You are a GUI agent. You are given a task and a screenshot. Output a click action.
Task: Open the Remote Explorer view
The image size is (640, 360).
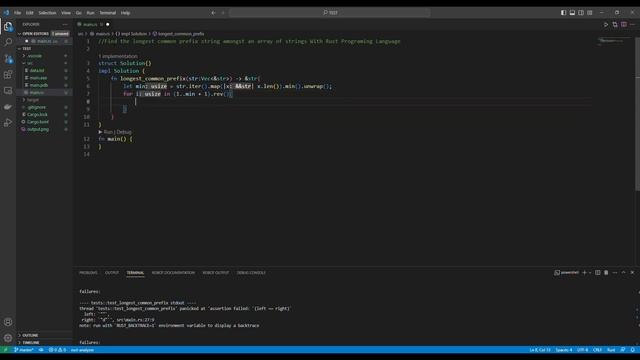coord(8,91)
